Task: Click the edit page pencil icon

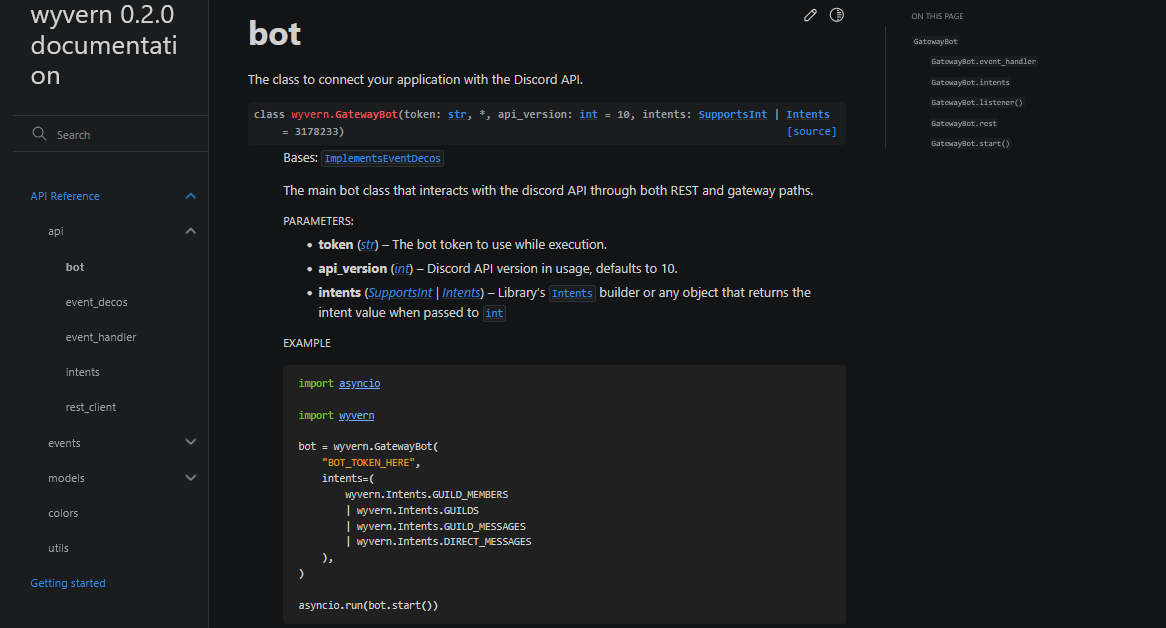Action: pyautogui.click(x=811, y=15)
